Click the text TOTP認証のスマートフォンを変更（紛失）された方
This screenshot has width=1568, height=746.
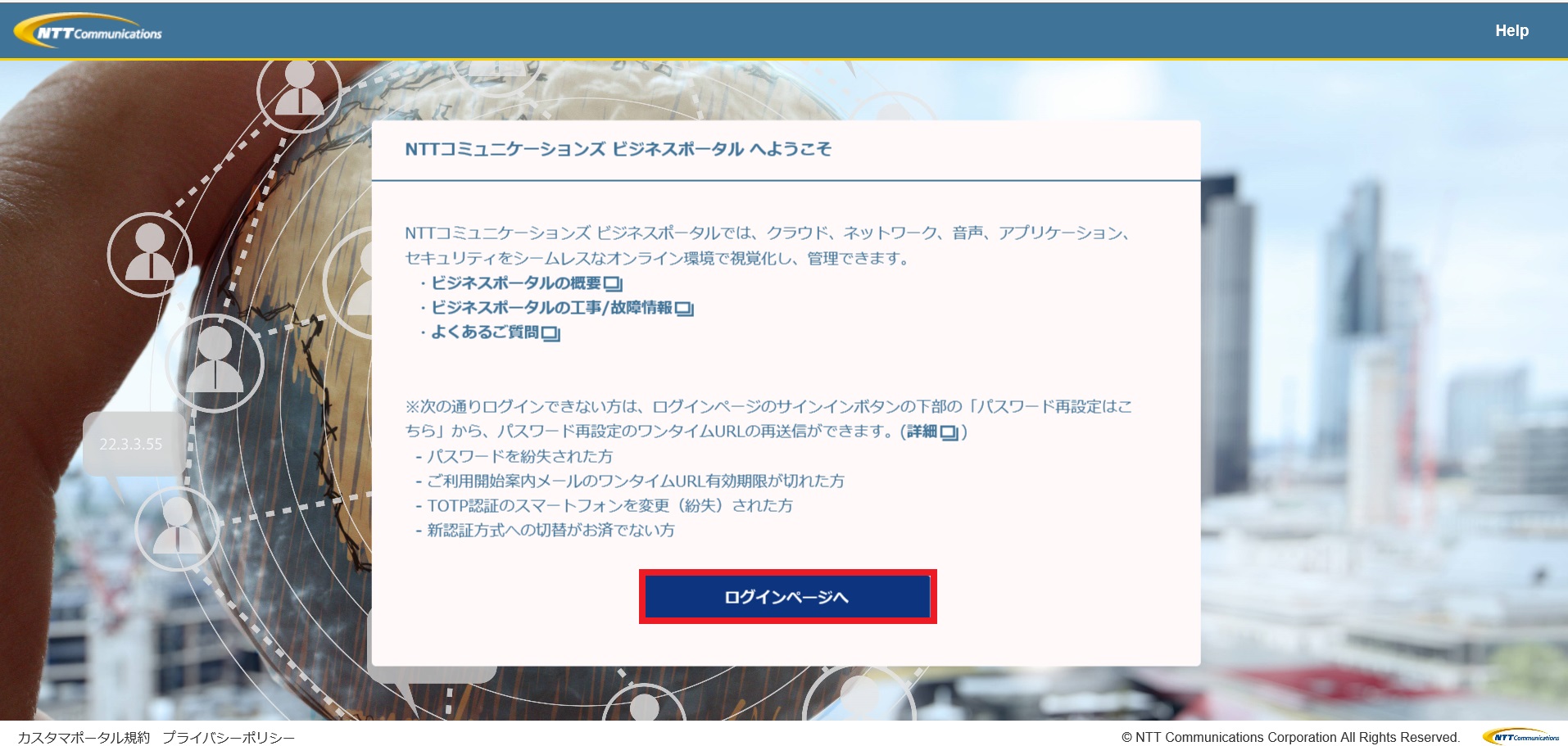click(610, 505)
